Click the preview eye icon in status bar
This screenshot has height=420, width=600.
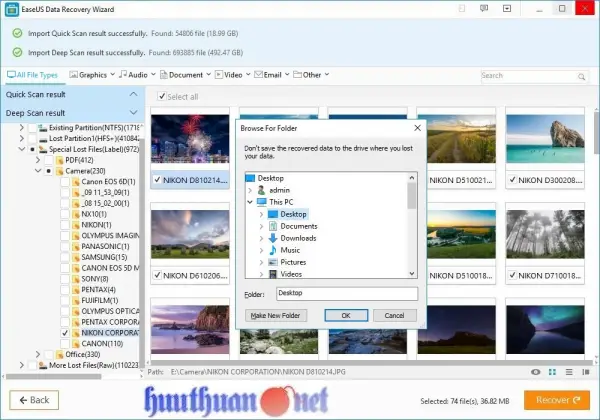coord(536,372)
